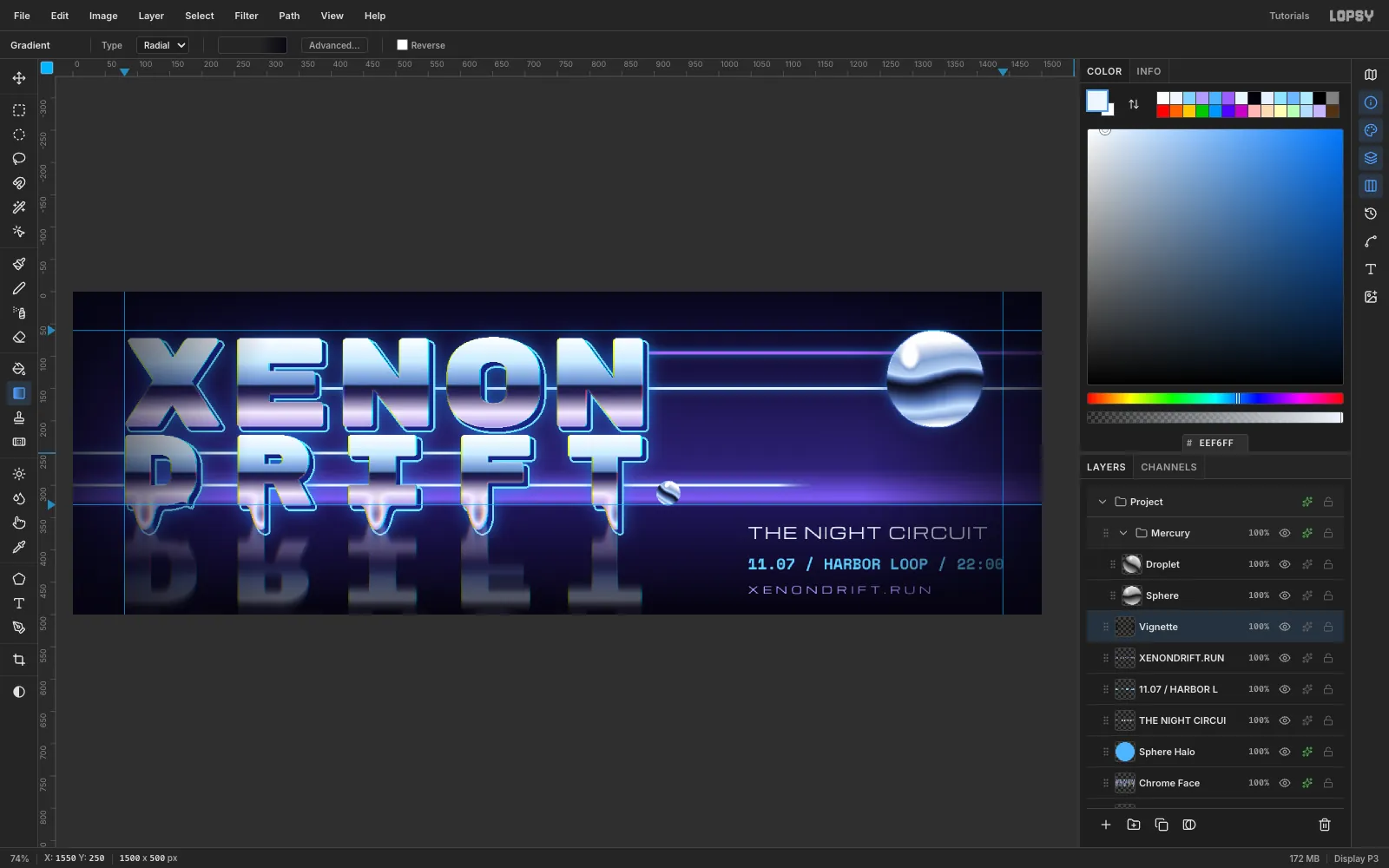This screenshot has width=1389, height=868.
Task: Open the File menu
Action: (22, 16)
